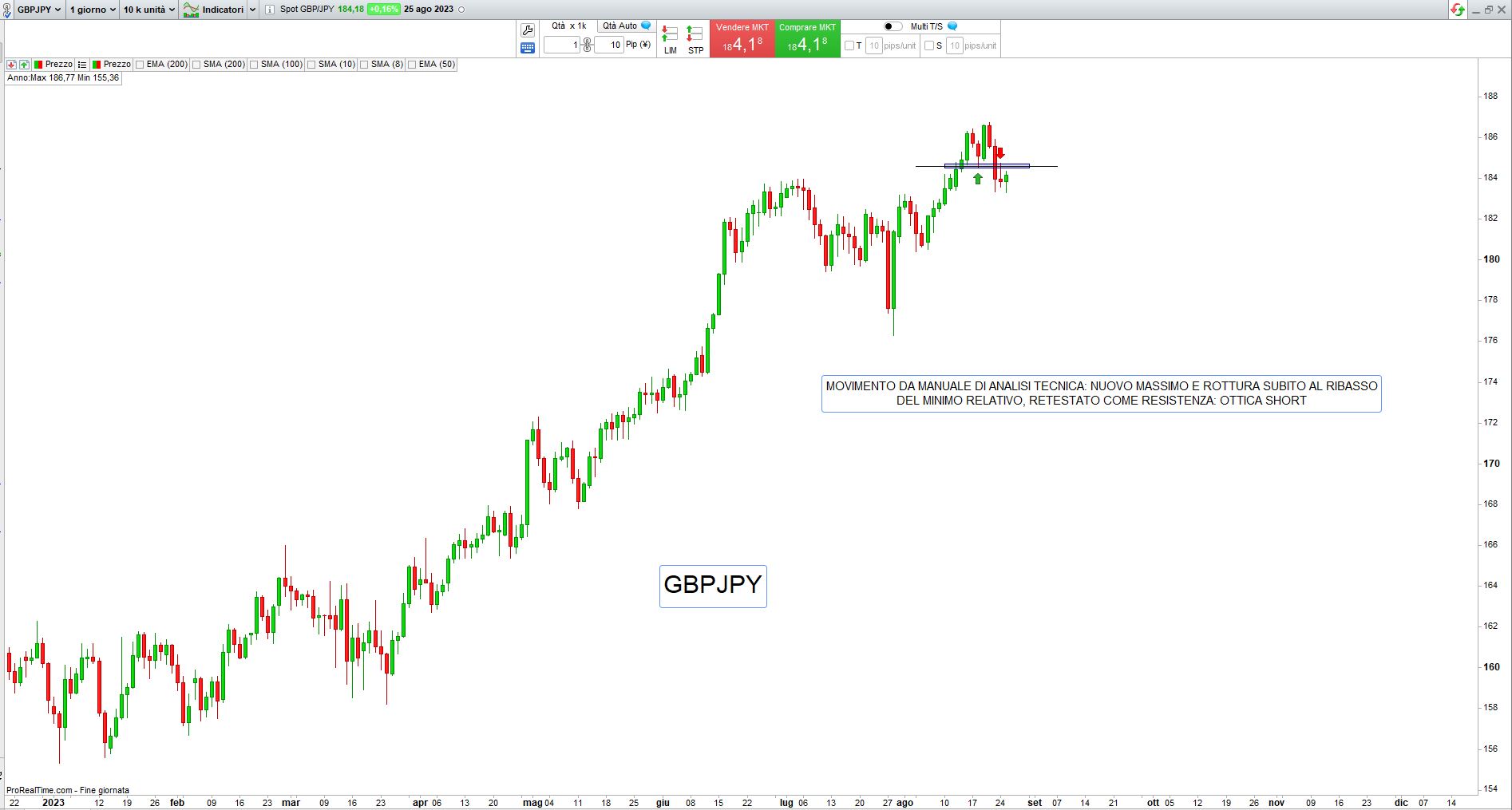Select the LIM limit order icon

point(670,39)
